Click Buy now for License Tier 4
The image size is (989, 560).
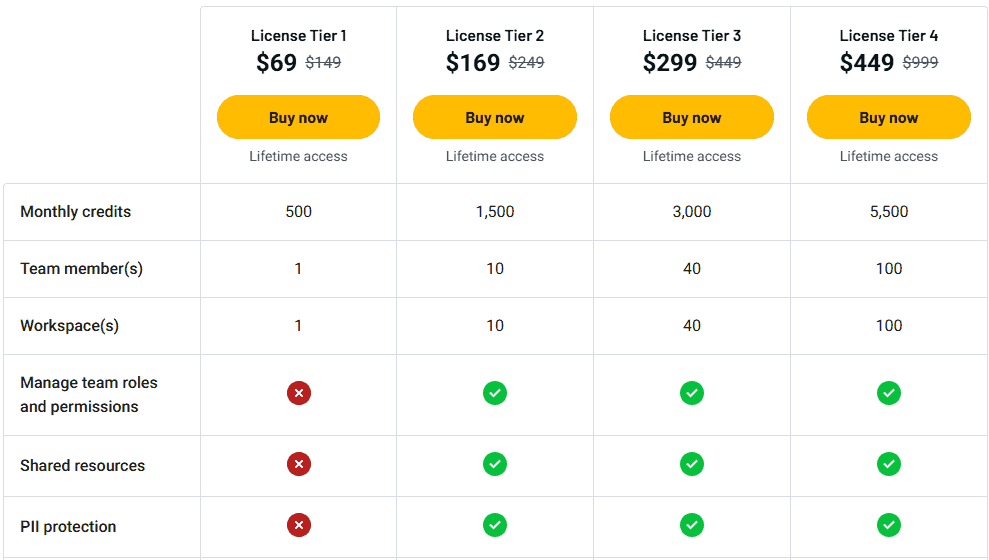coord(889,117)
